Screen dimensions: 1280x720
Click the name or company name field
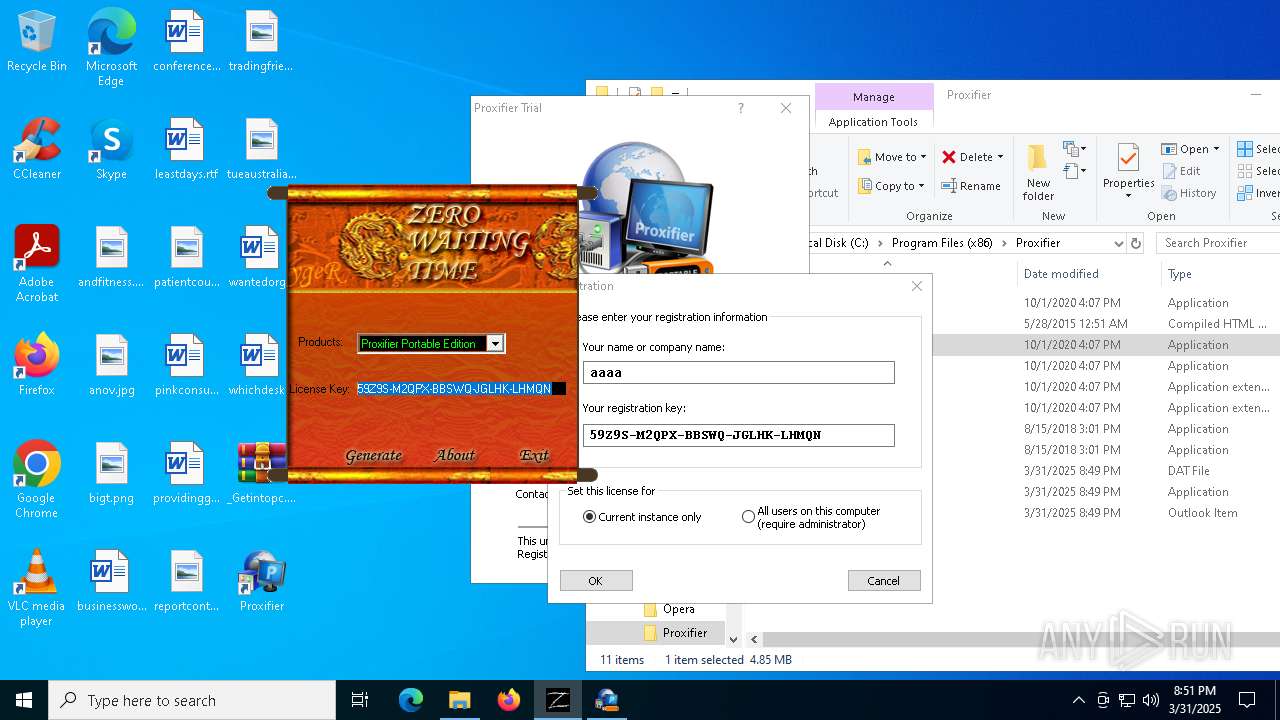tap(738, 373)
